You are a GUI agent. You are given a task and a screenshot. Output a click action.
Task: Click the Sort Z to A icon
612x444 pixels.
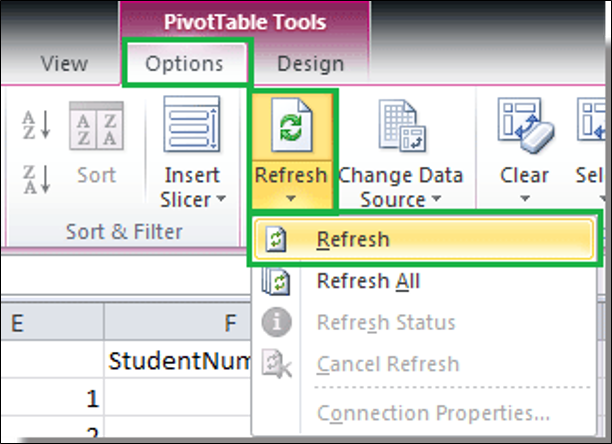point(36,179)
